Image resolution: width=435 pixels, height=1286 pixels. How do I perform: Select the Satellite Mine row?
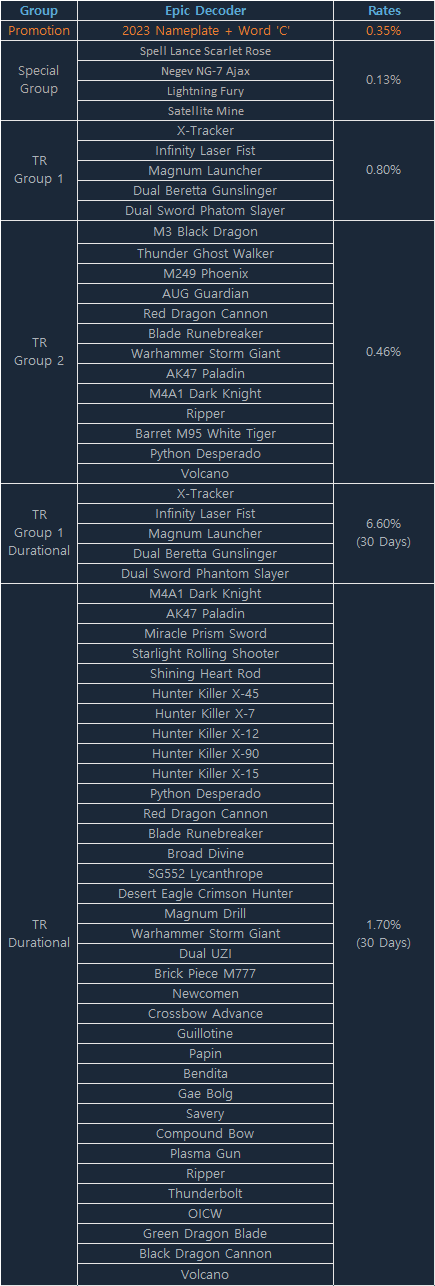pos(205,111)
